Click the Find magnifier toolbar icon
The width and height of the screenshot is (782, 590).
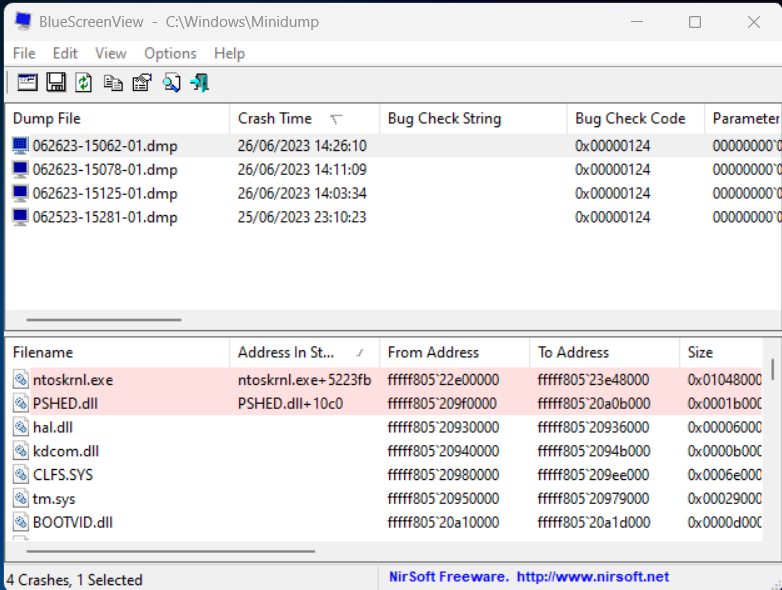(172, 83)
